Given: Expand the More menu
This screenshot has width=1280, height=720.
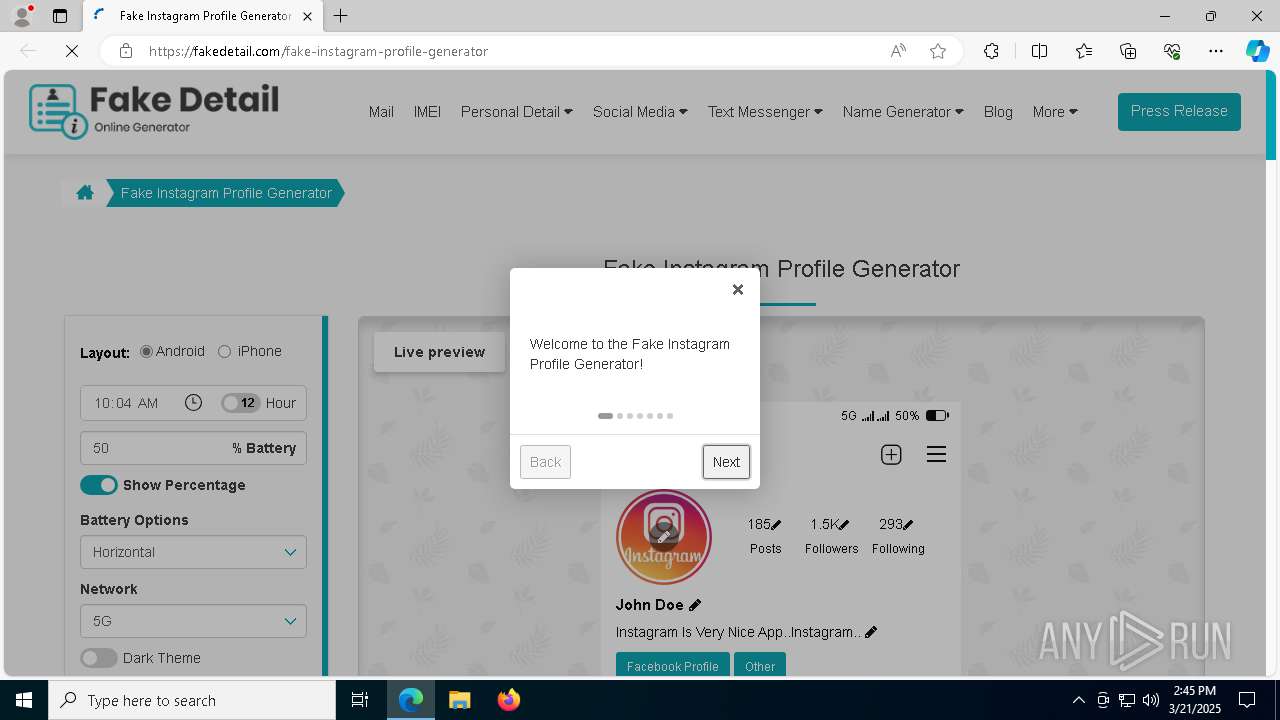Looking at the screenshot, I should point(1055,112).
